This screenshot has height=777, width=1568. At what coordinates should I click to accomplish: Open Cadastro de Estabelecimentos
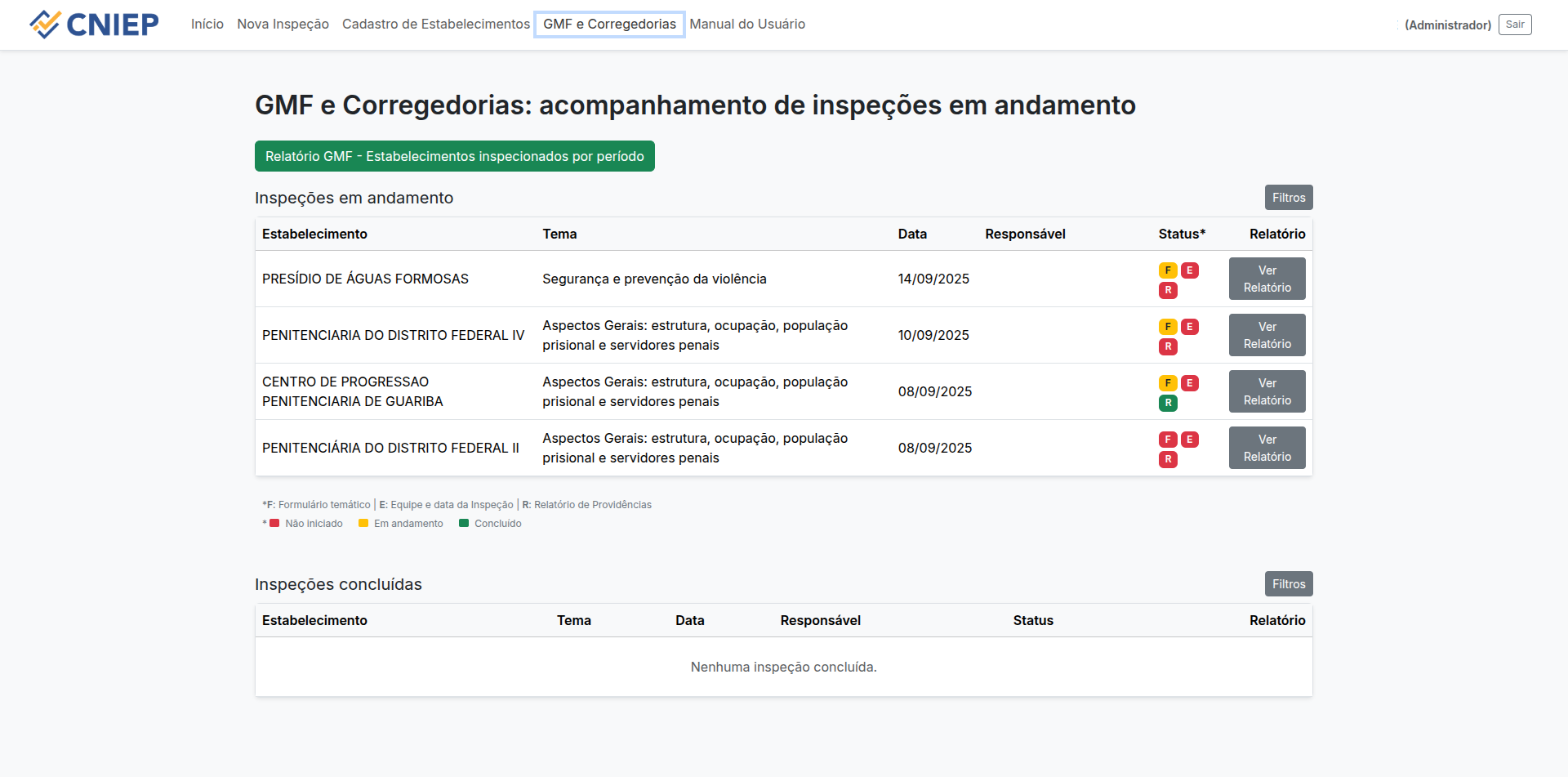[436, 25]
